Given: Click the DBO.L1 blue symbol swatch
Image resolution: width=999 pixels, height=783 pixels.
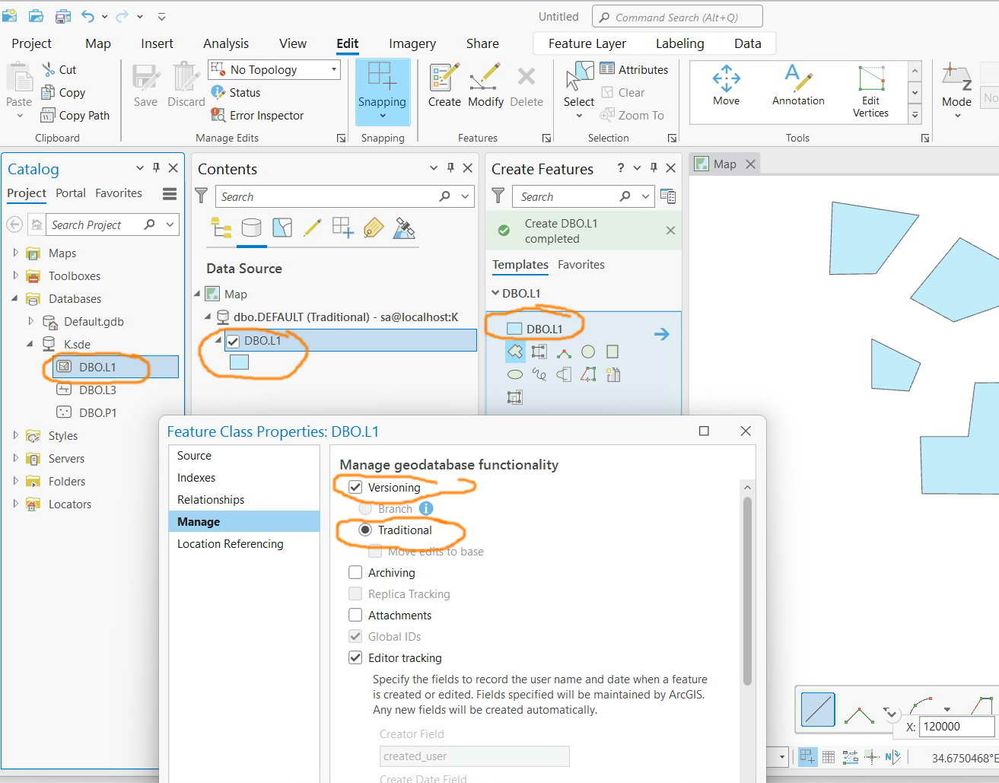Looking at the screenshot, I should click(239, 363).
